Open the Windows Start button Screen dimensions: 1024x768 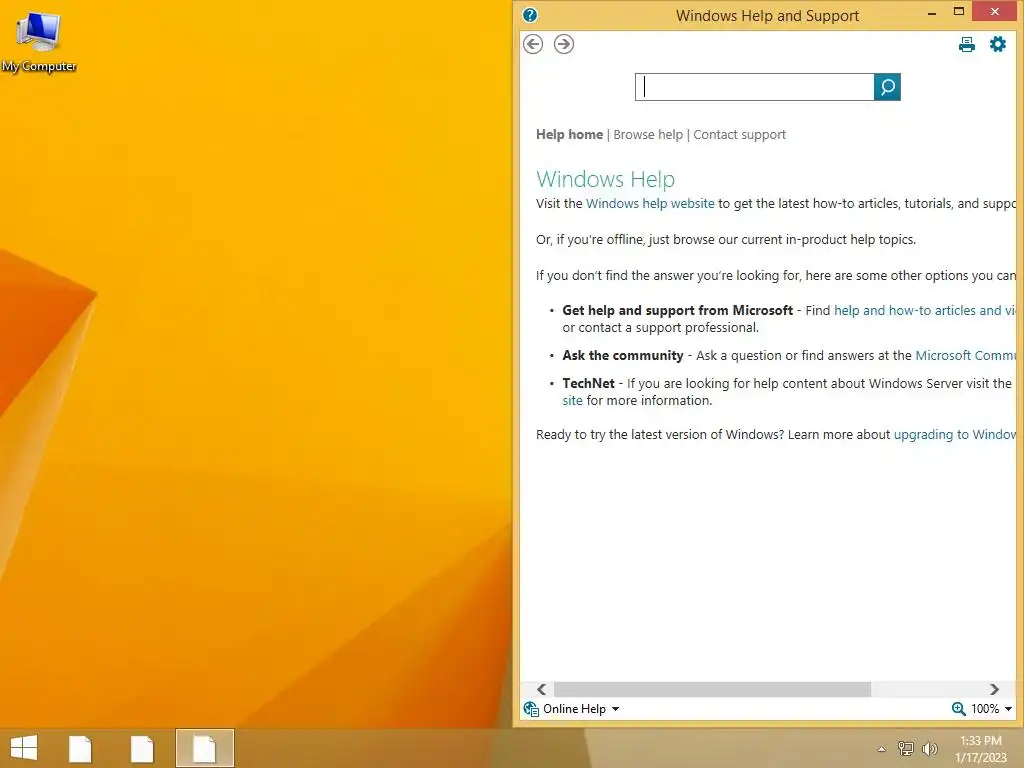click(x=24, y=748)
